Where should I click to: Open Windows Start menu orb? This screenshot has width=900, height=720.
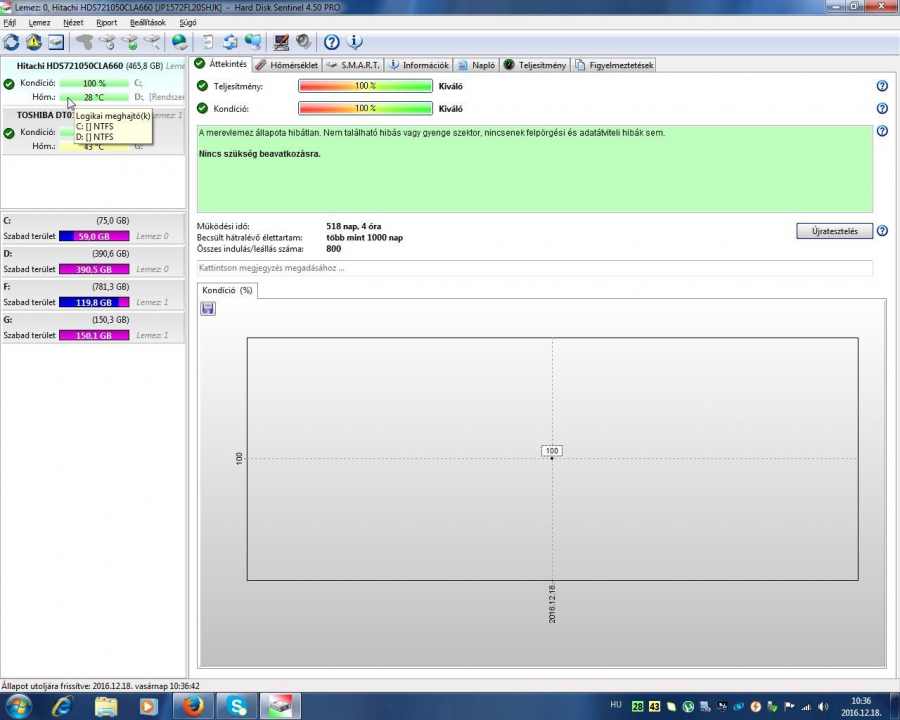(18, 706)
